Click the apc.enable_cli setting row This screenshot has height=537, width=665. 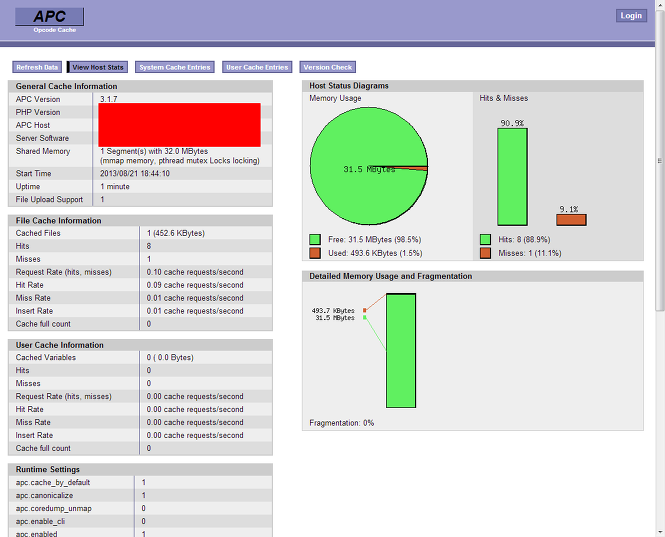click(x=140, y=521)
